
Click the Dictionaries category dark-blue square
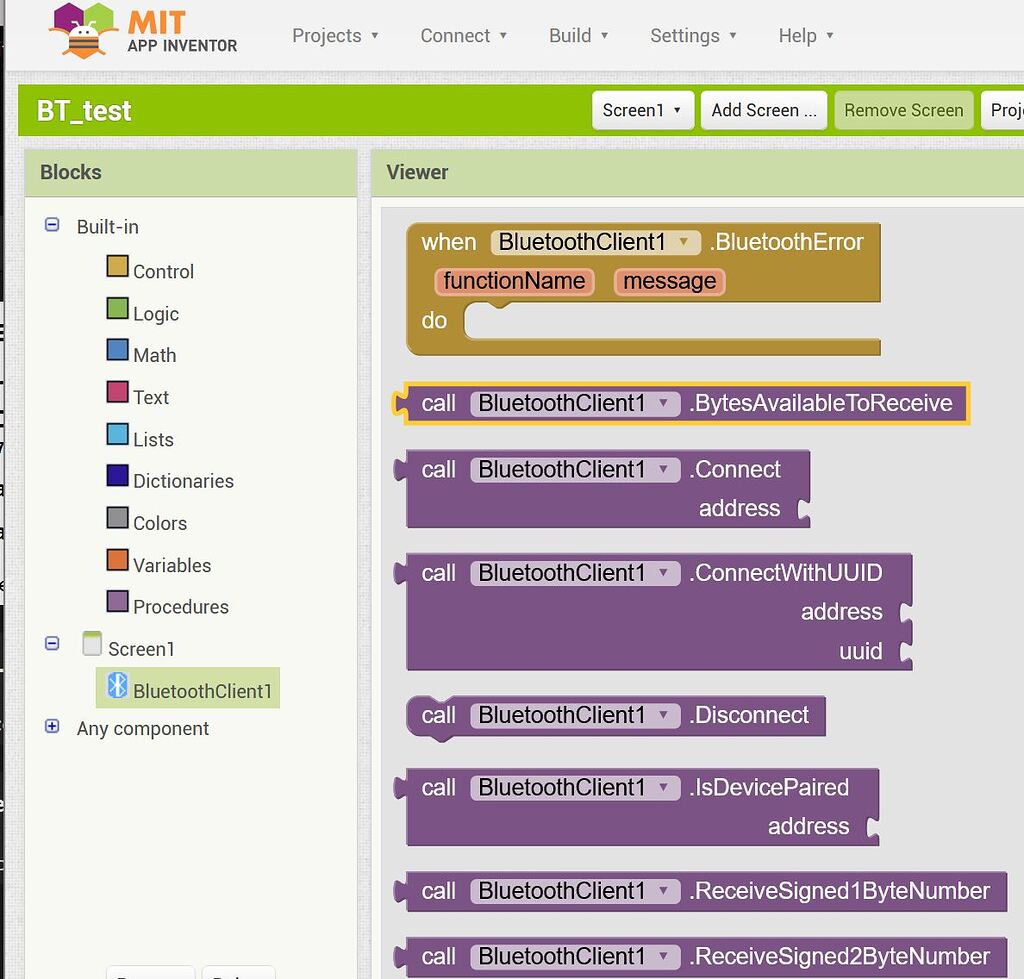click(117, 477)
